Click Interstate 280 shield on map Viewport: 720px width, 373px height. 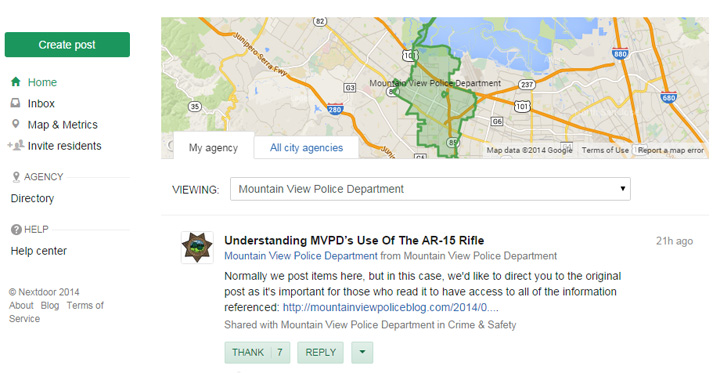tap(335, 109)
